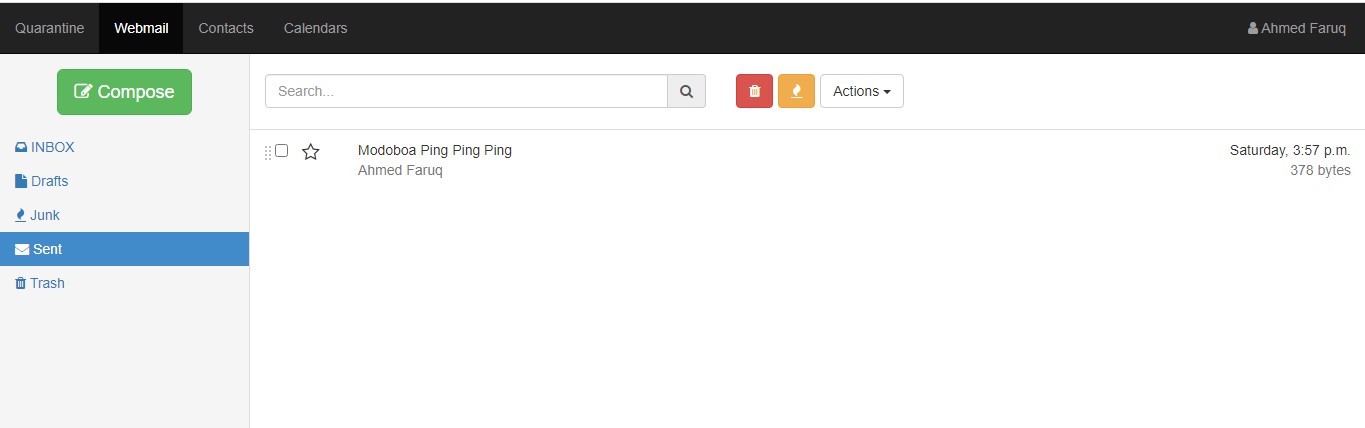Go to the Calendars tab
Image resolution: width=1365 pixels, height=428 pixels.
click(315, 28)
